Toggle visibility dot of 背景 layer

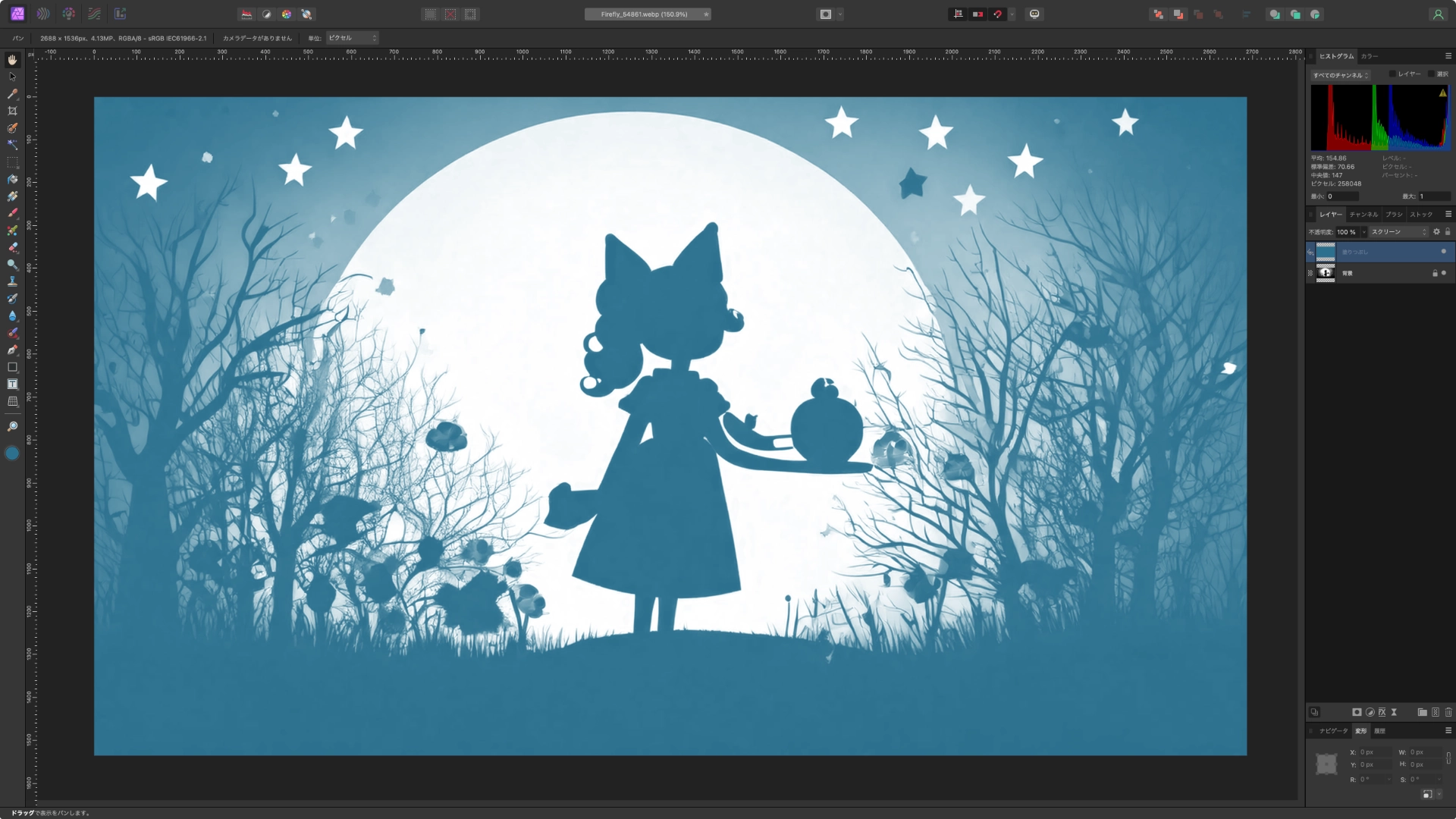[1443, 273]
